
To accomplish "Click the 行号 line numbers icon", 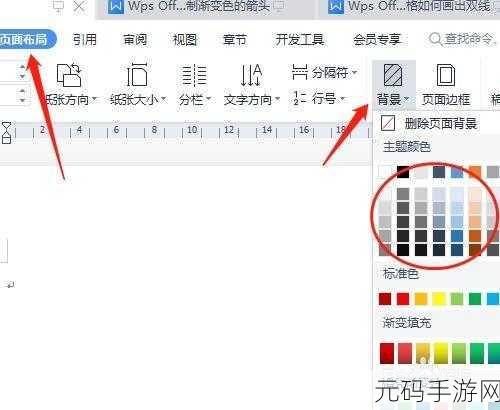I will (x=300, y=99).
